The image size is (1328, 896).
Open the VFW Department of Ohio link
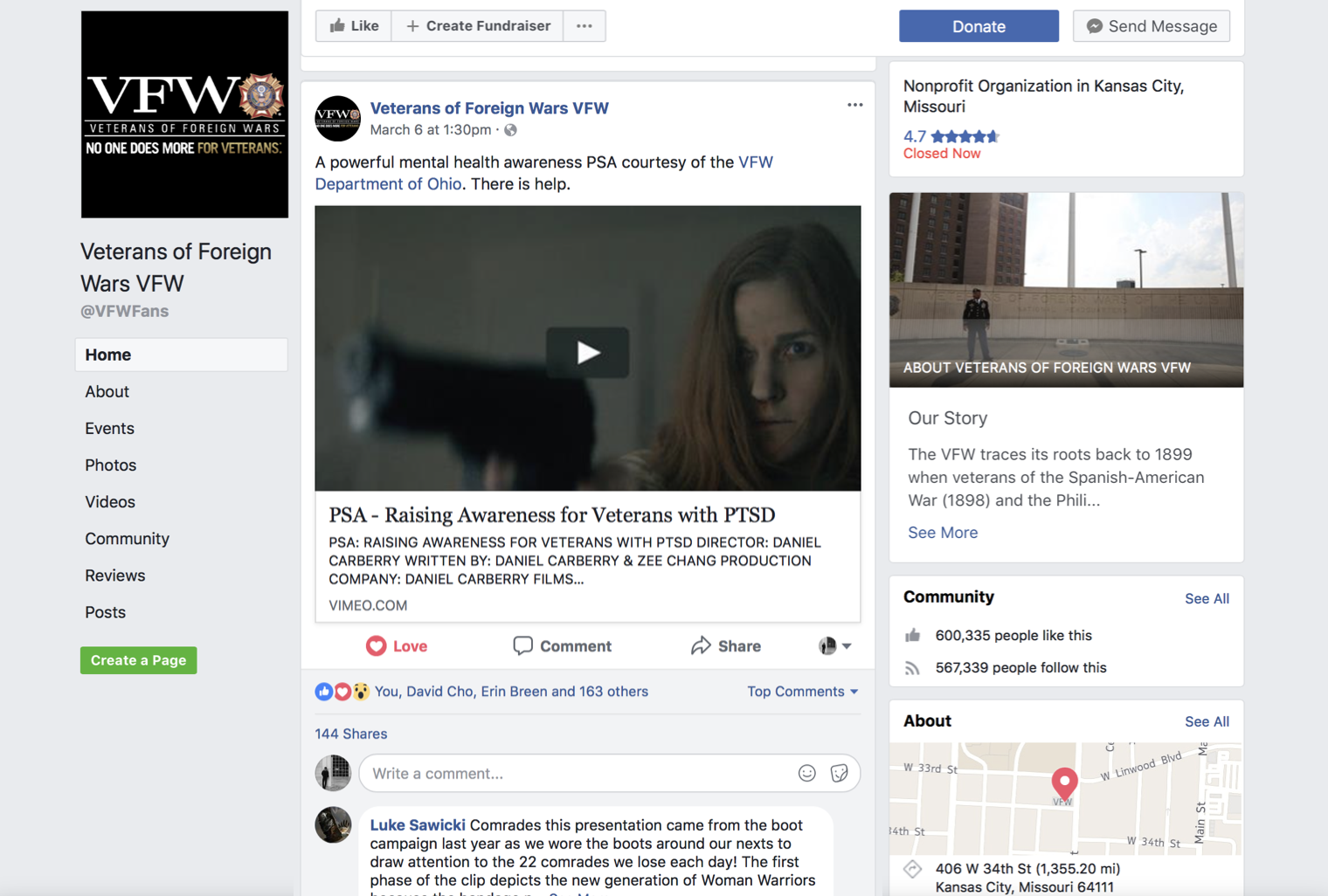(x=388, y=183)
